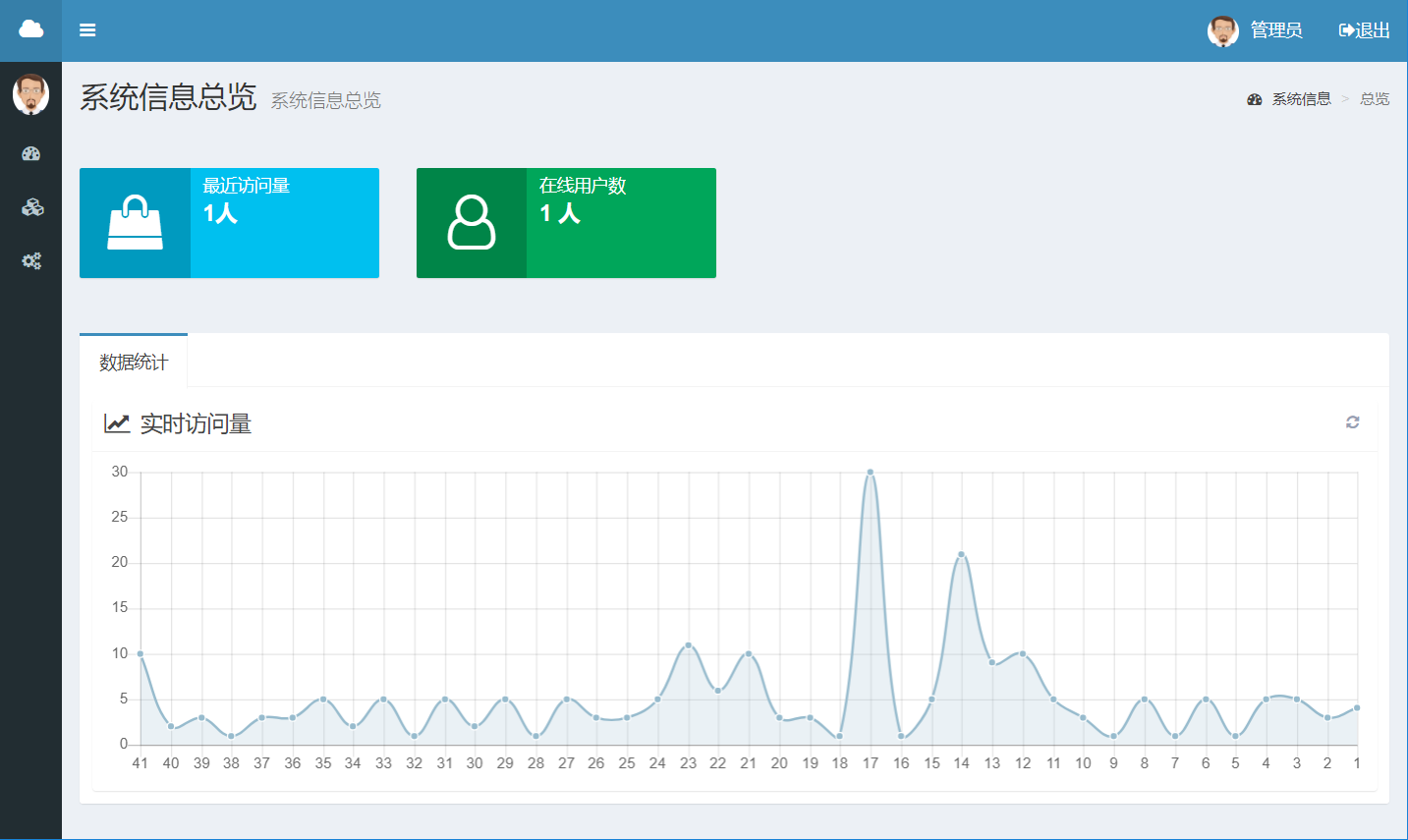The height and width of the screenshot is (840, 1408).
Task: Click the data point at x-axis 29
Action: pyautogui.click(x=505, y=700)
